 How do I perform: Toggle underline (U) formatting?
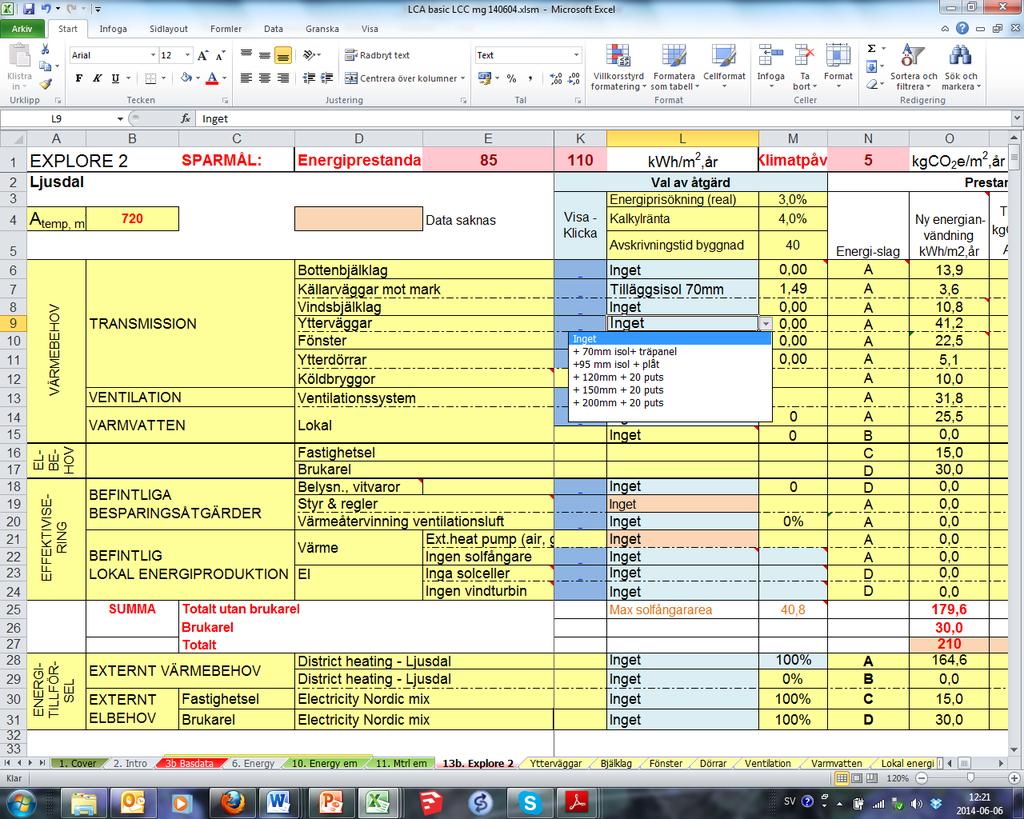[116, 78]
